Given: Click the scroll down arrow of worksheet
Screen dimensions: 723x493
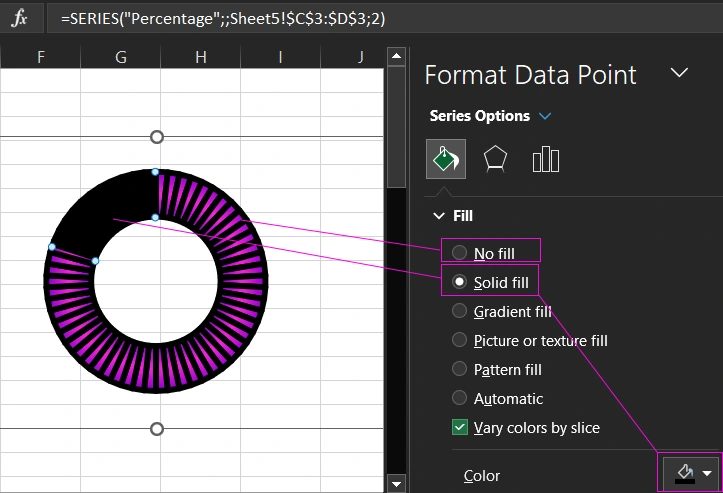Looking at the screenshot, I should [x=396, y=483].
